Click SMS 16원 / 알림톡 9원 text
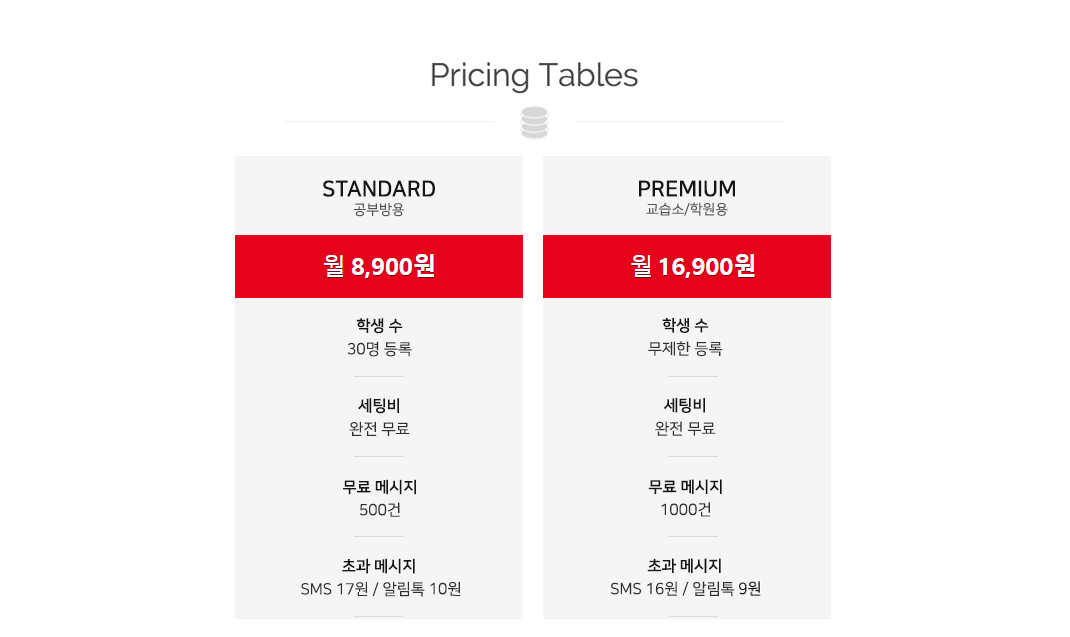Image resolution: width=1070 pixels, height=637 pixels. point(685,589)
